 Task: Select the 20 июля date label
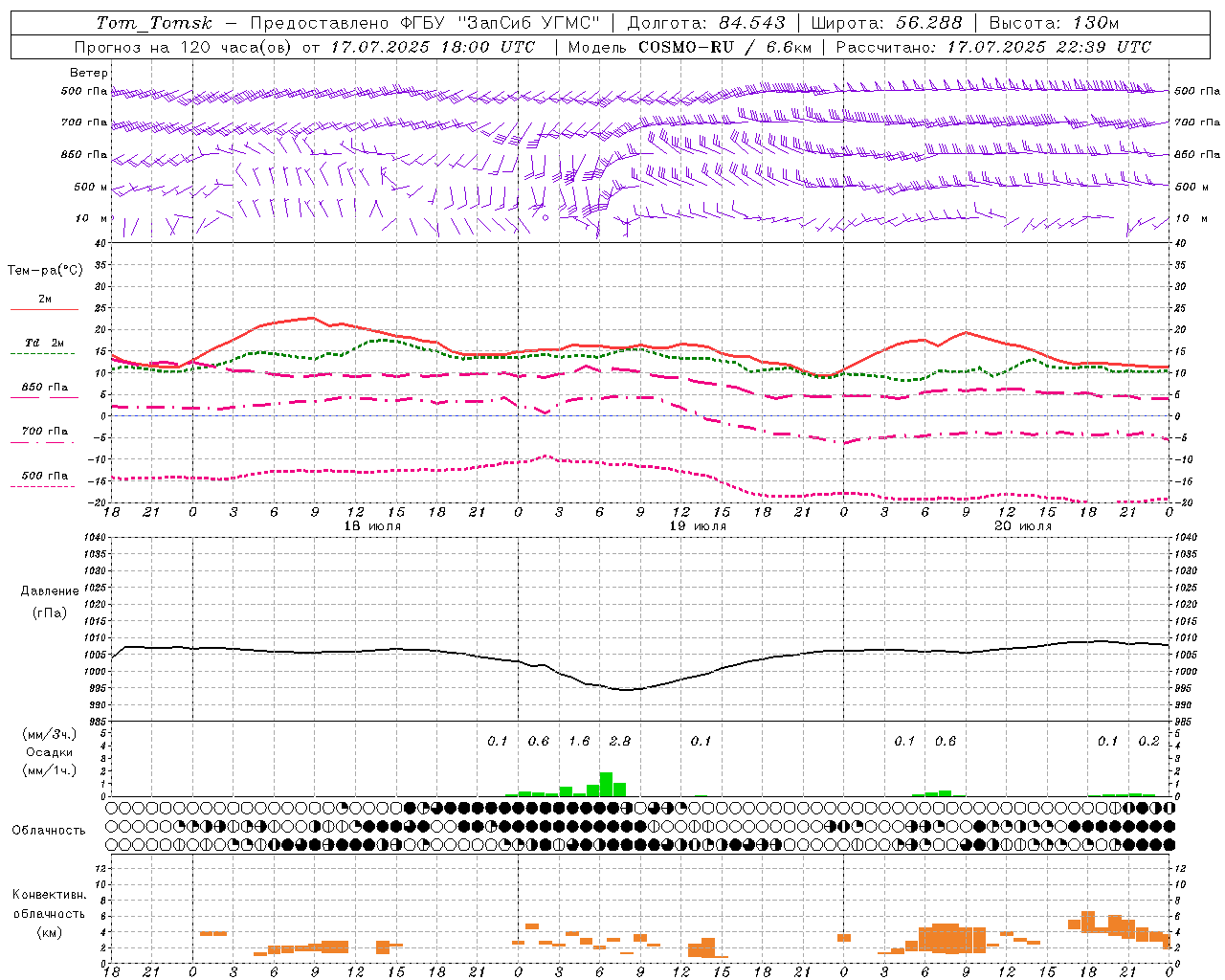[x=1023, y=526]
